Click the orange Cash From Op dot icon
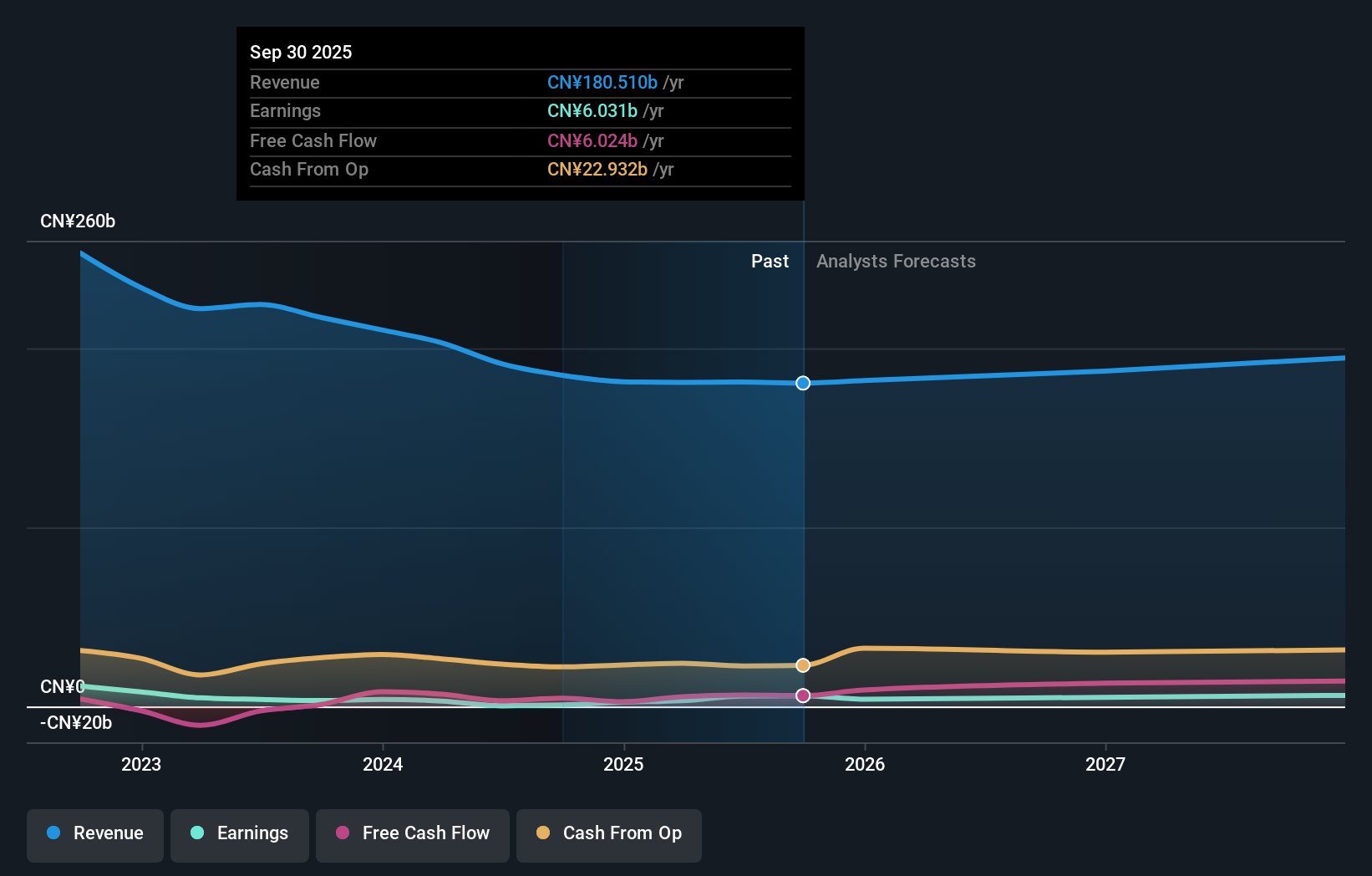 tap(543, 833)
